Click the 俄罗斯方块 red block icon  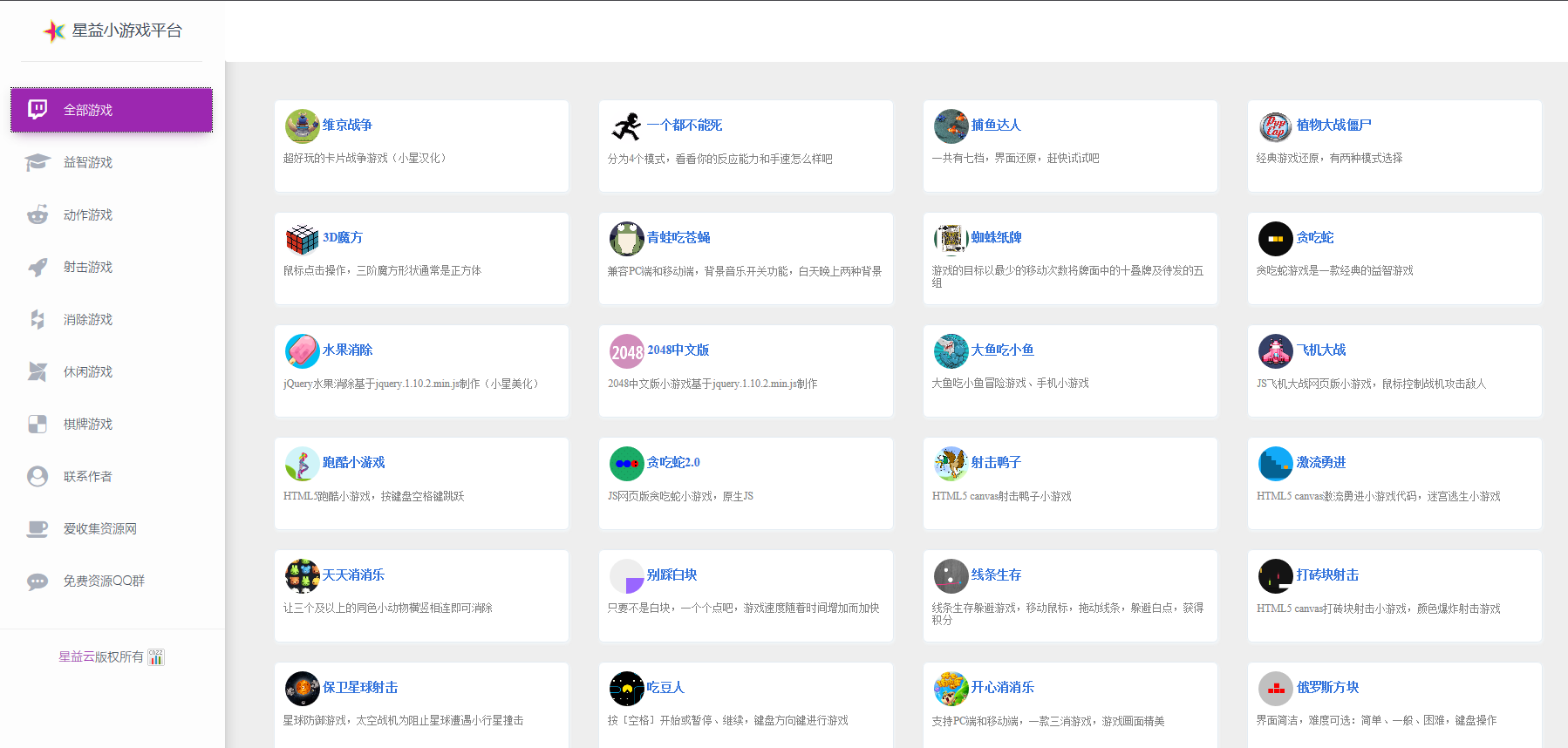point(1275,689)
